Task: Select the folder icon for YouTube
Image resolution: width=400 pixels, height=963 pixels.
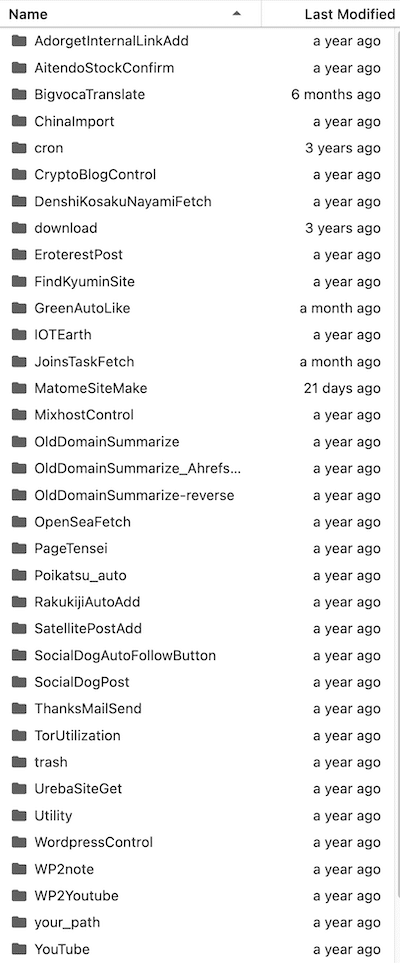Action: pos(19,949)
